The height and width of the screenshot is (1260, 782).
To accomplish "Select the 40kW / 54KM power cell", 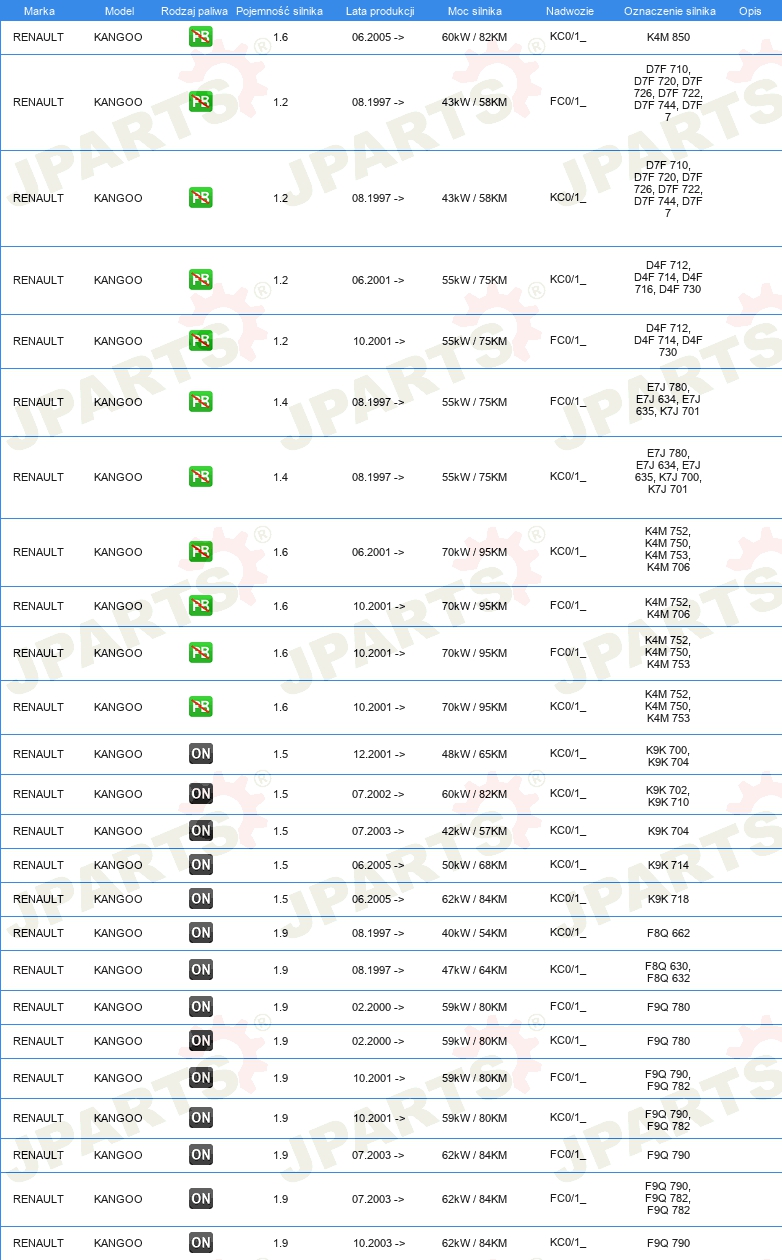I will click(x=474, y=933).
